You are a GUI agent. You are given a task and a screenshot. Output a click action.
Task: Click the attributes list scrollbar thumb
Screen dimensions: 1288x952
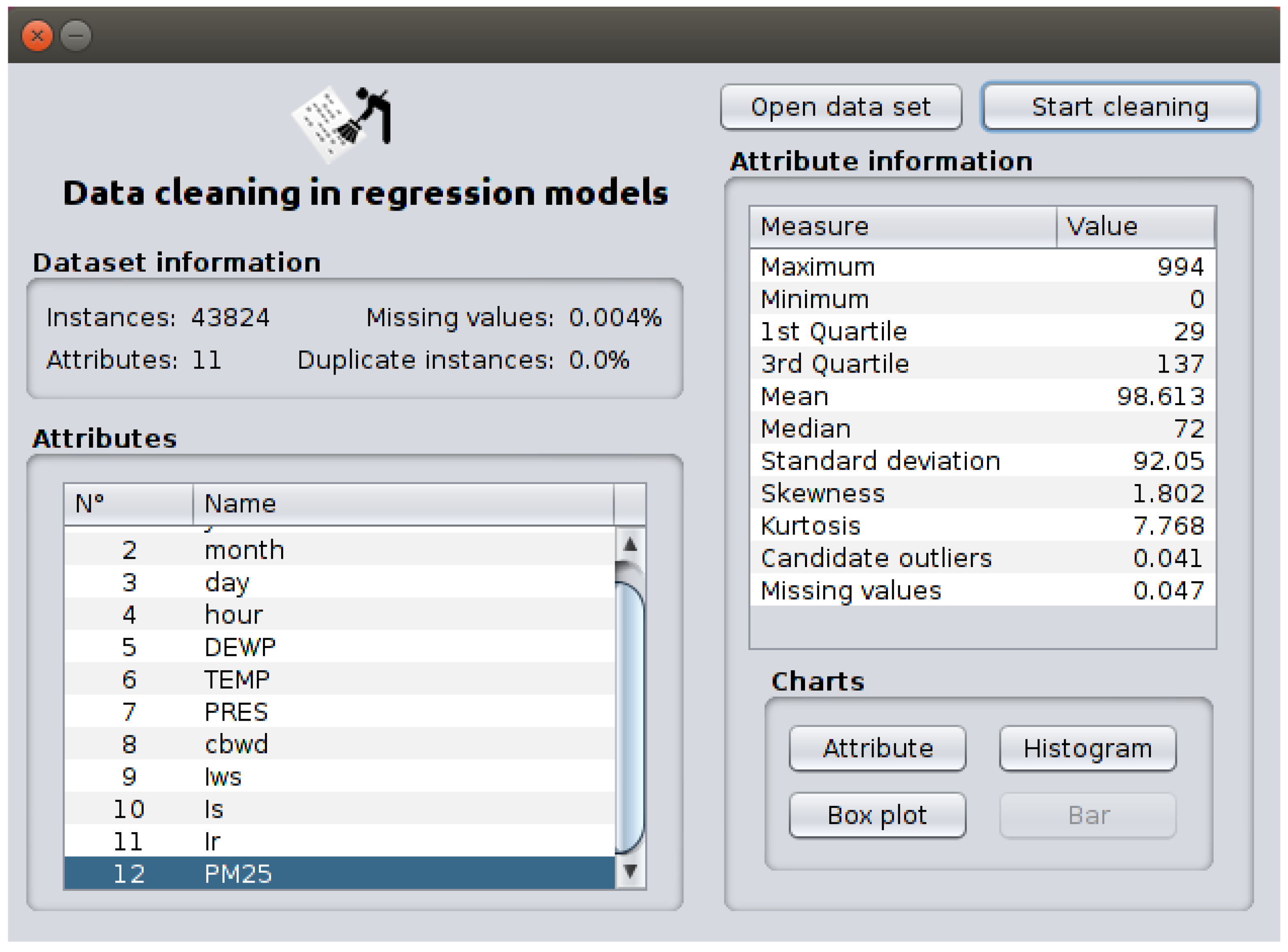click(x=629, y=717)
